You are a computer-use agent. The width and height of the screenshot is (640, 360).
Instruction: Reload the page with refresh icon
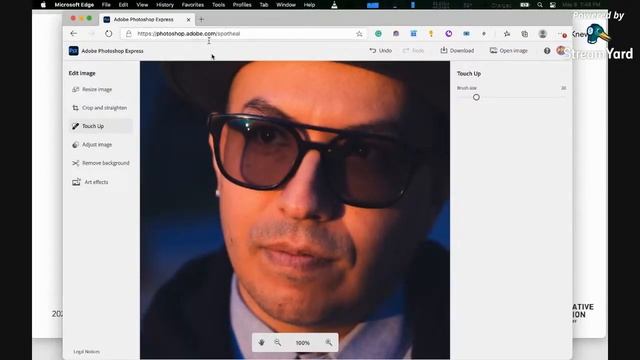(109, 33)
